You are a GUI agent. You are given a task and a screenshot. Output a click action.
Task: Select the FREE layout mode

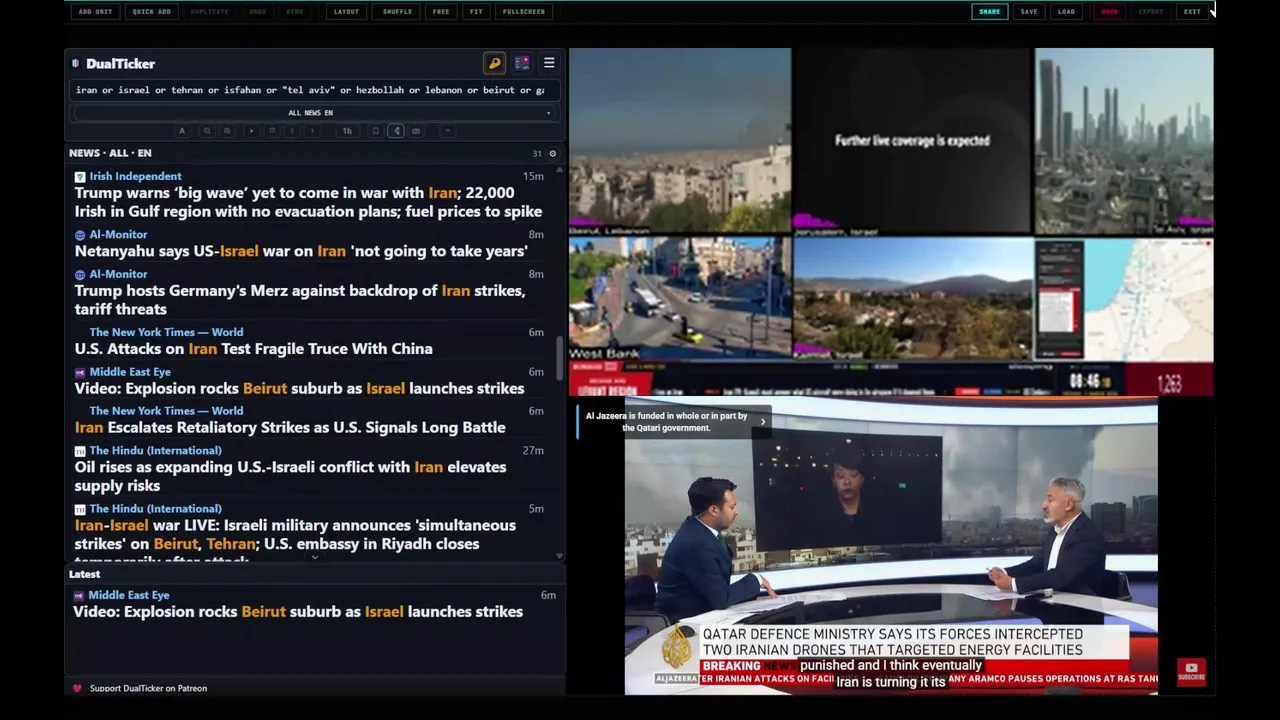pos(441,12)
